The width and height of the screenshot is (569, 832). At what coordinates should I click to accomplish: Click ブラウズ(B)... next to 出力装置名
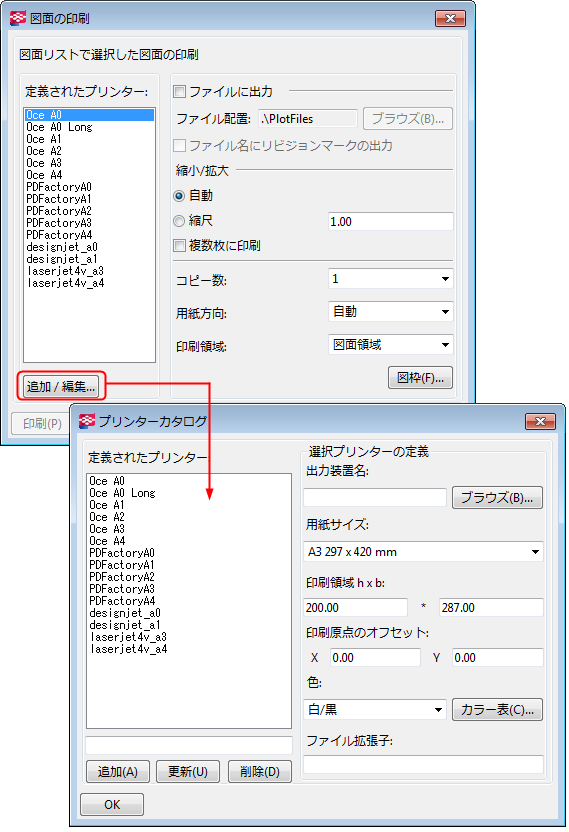(497, 498)
